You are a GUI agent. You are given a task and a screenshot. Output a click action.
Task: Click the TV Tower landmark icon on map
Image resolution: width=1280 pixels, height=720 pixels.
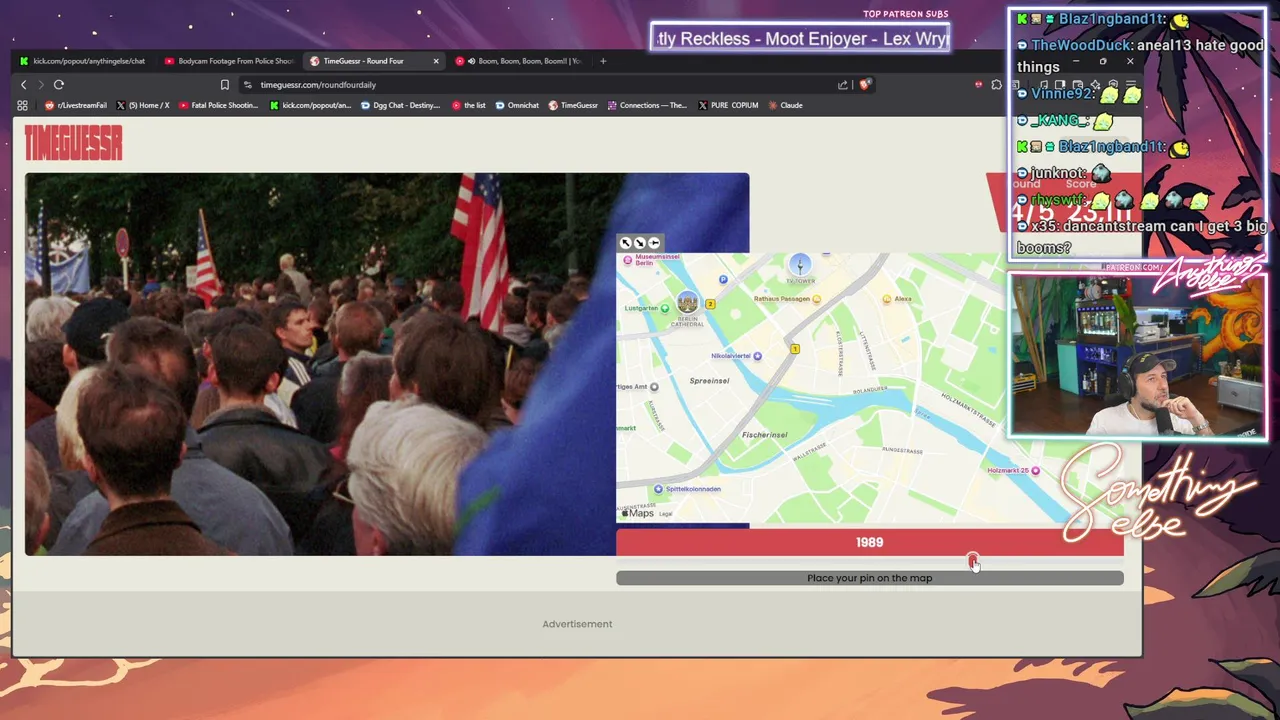tap(799, 264)
